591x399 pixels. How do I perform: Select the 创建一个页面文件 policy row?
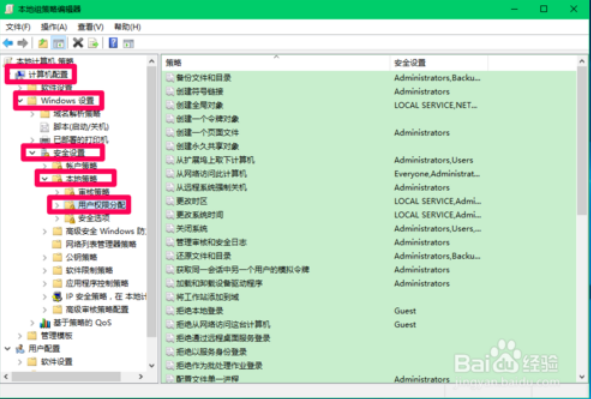tap(369, 133)
